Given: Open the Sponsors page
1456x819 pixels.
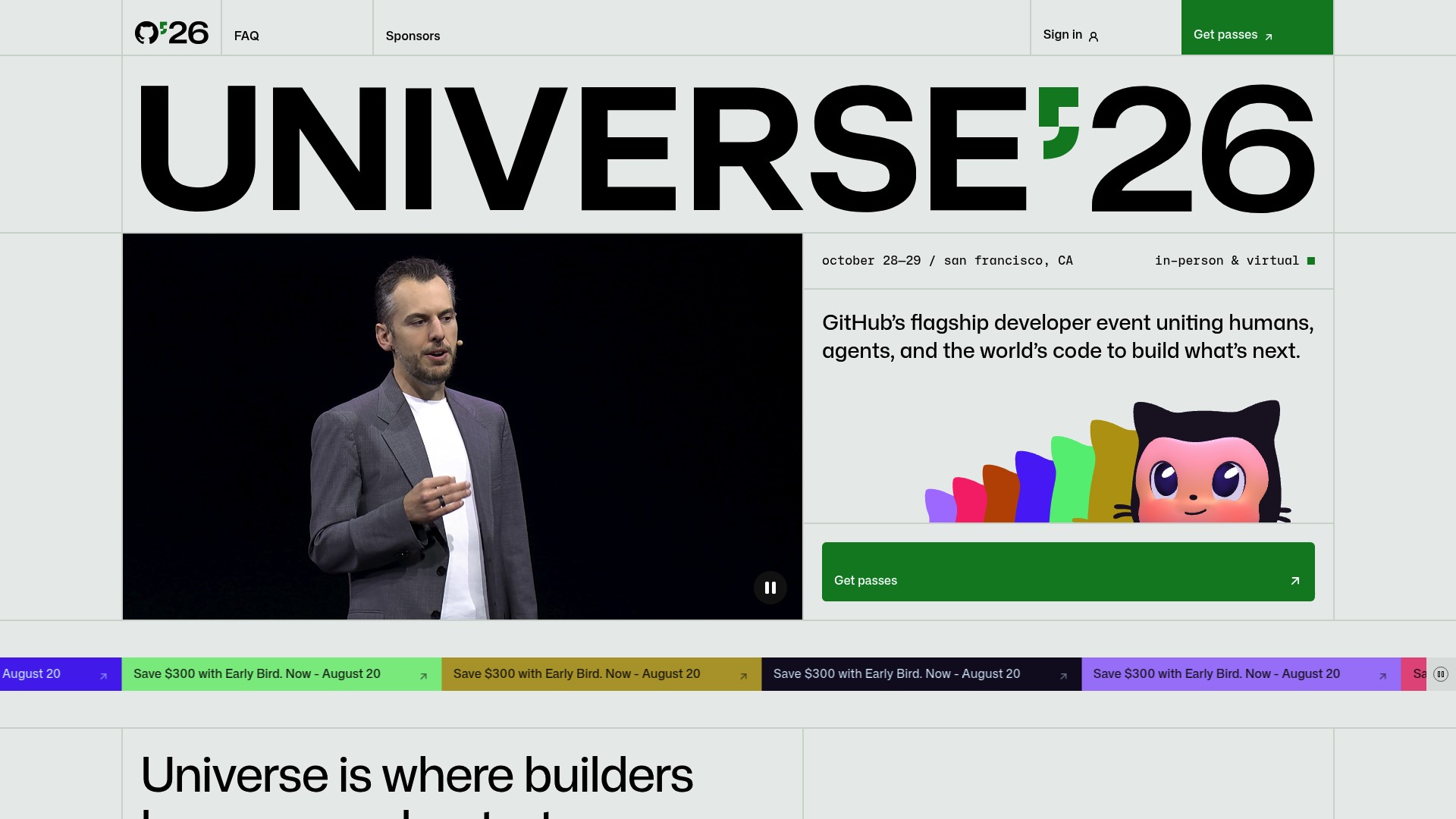Looking at the screenshot, I should [x=413, y=36].
